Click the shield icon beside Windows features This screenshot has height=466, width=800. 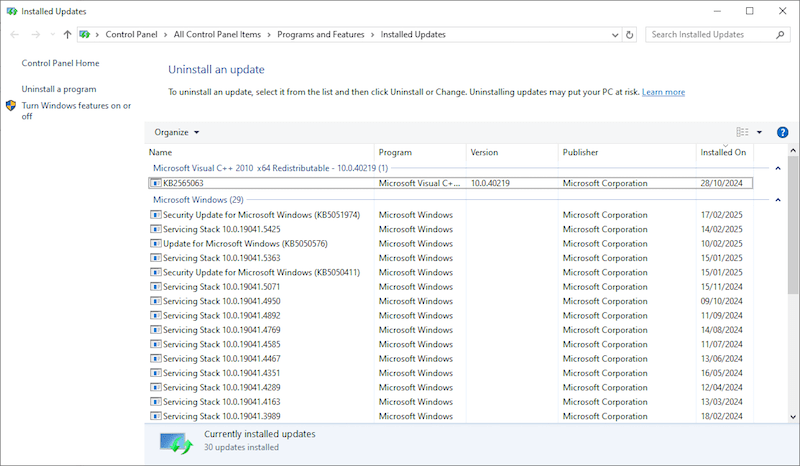[11, 106]
